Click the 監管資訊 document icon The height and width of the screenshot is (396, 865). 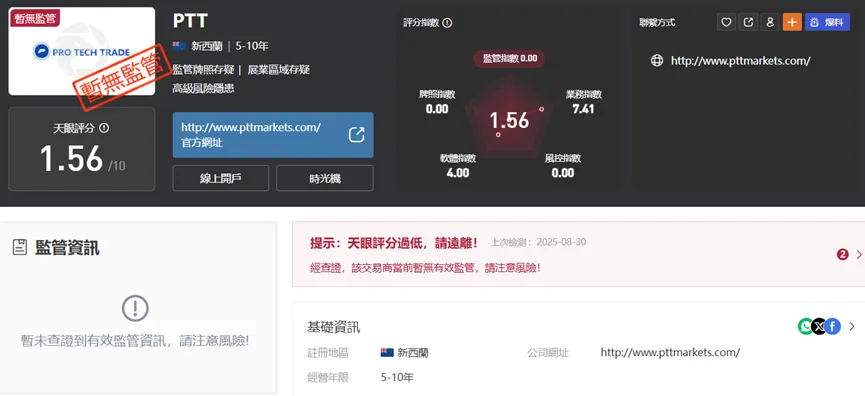(x=20, y=248)
